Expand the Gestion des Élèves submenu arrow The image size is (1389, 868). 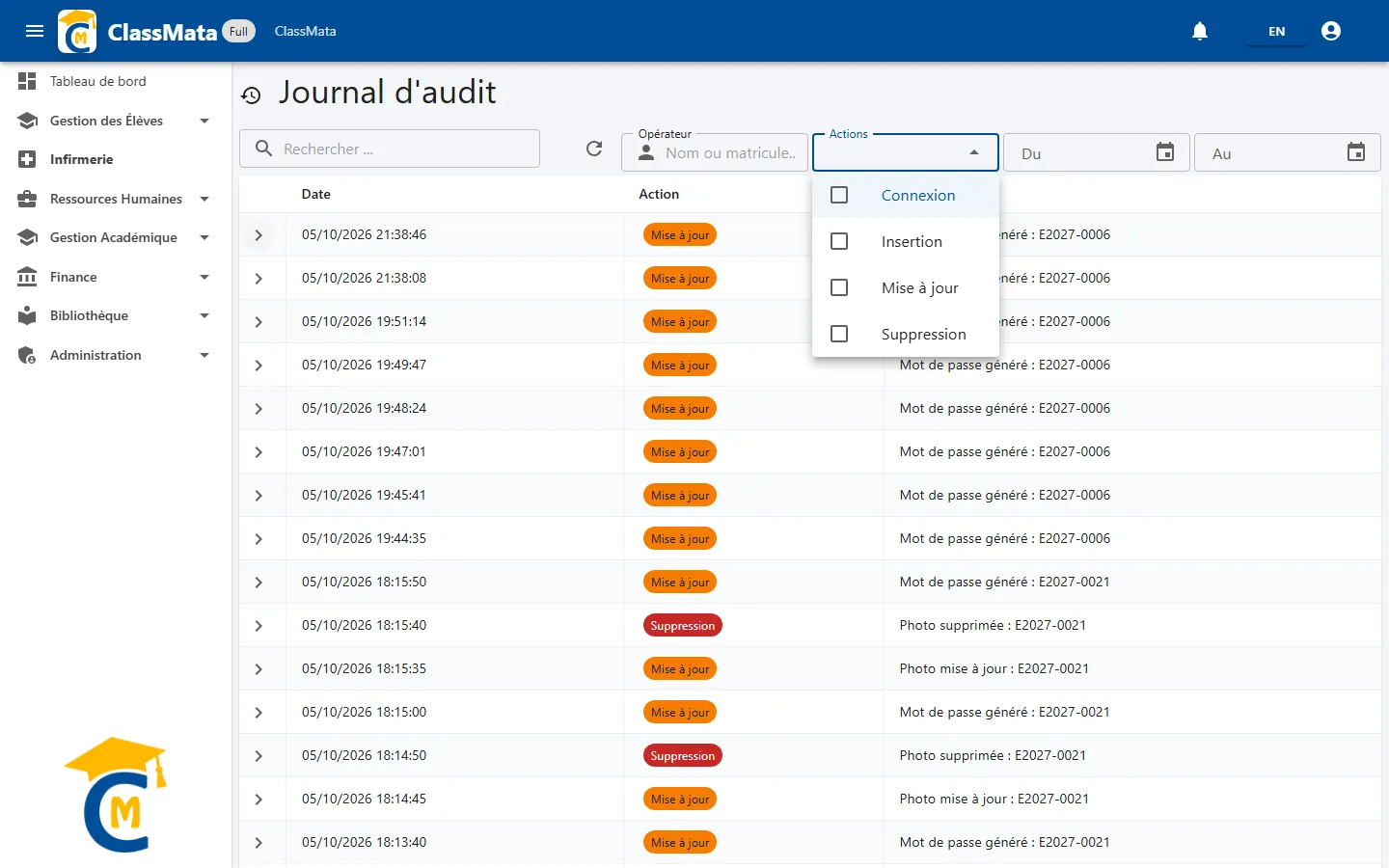(204, 121)
